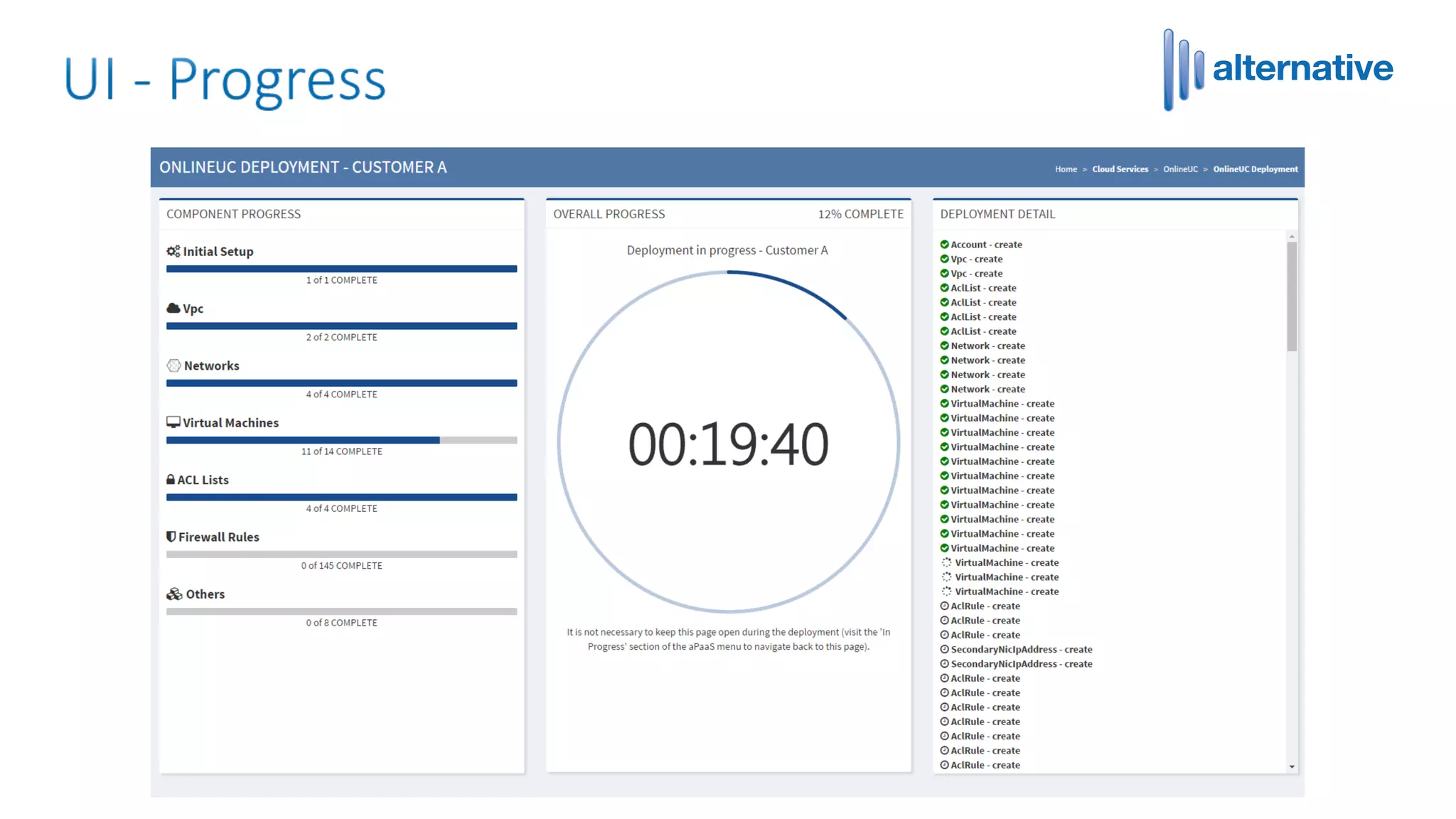Click the 00:19:40 elapsed timer
Image resolution: width=1456 pixels, height=819 pixels.
tap(728, 444)
